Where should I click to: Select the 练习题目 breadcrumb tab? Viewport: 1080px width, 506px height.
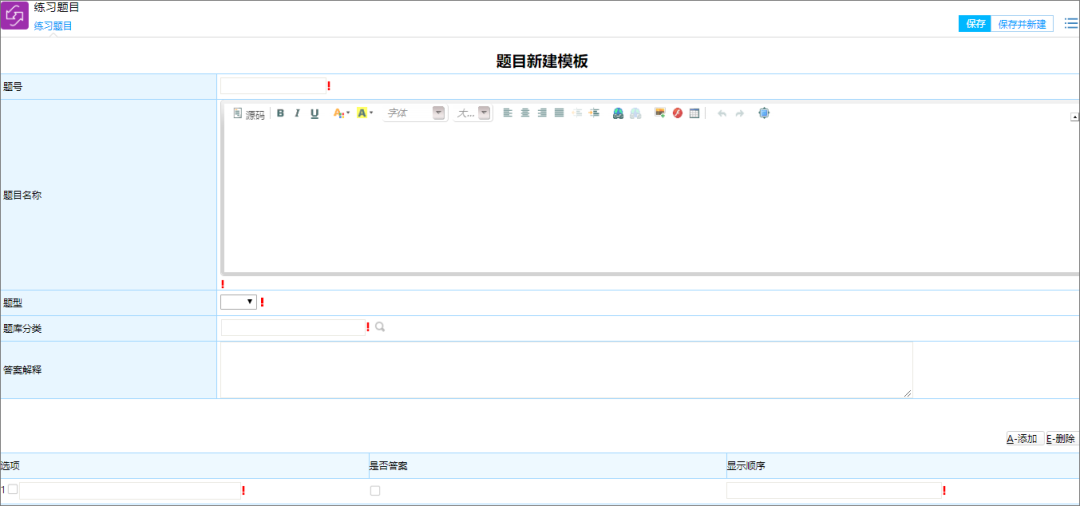(53, 26)
